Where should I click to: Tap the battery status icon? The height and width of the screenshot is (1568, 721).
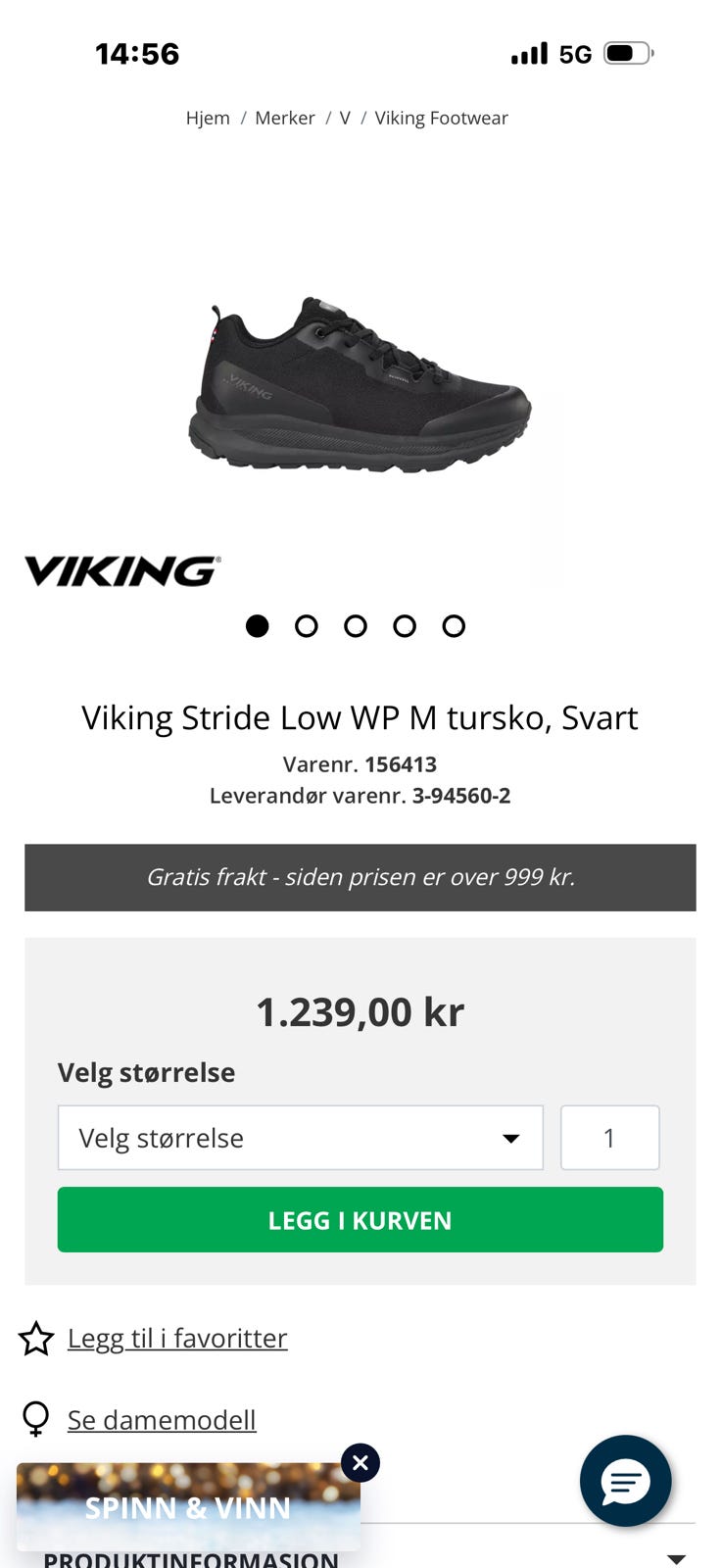pyautogui.click(x=629, y=53)
